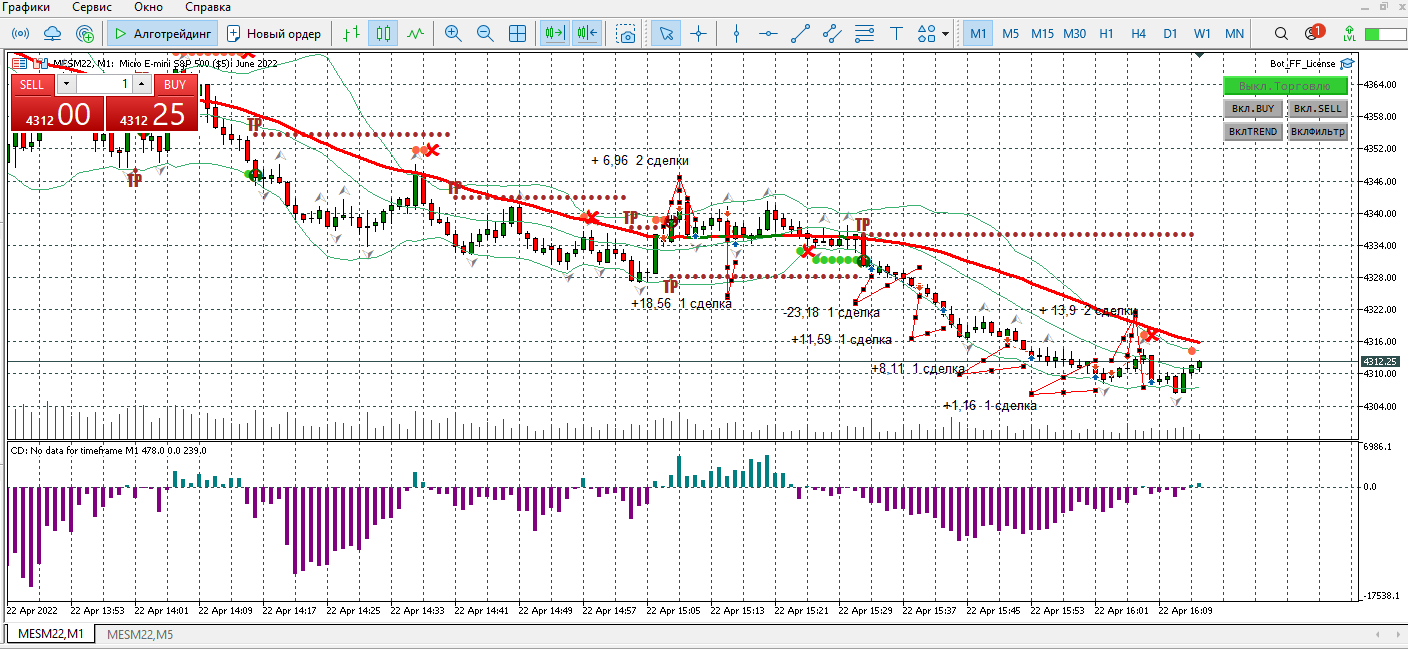Switch chart to line chart type

click(x=416, y=33)
